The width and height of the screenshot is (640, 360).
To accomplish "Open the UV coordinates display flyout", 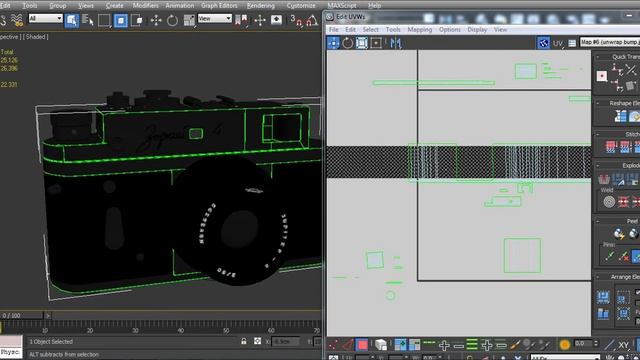I will point(558,43).
